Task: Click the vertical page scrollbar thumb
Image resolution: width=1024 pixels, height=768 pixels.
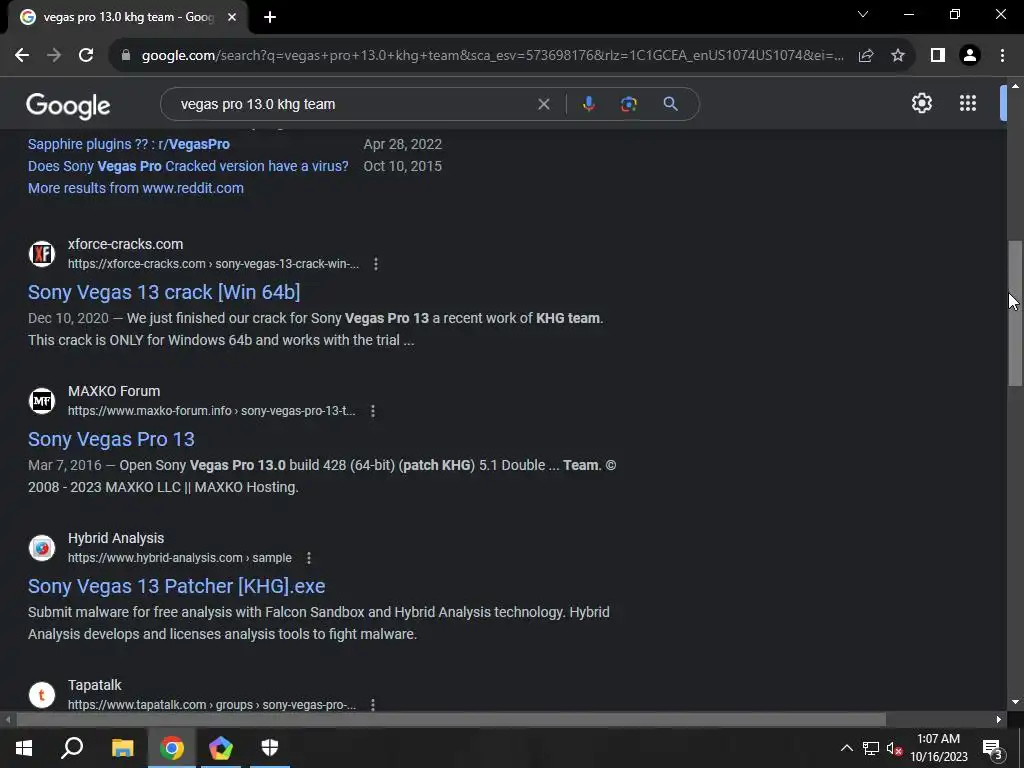Action: [x=1015, y=313]
